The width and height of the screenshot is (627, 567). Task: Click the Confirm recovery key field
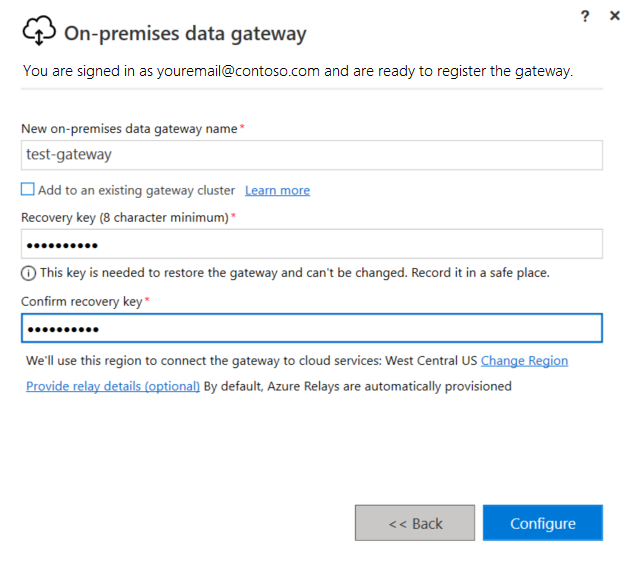click(x=312, y=328)
